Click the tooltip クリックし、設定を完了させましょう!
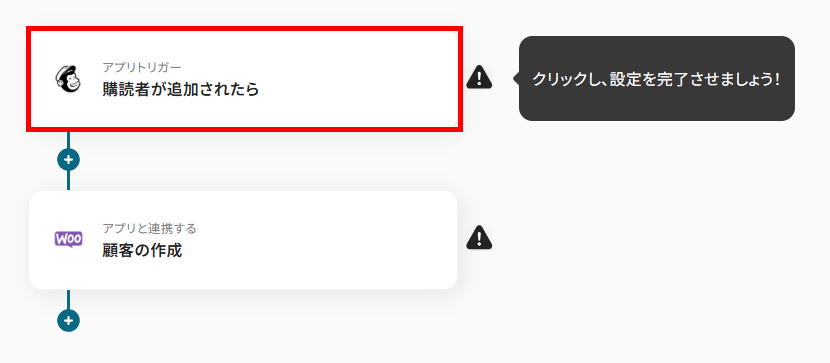This screenshot has width=830, height=363. click(656, 78)
